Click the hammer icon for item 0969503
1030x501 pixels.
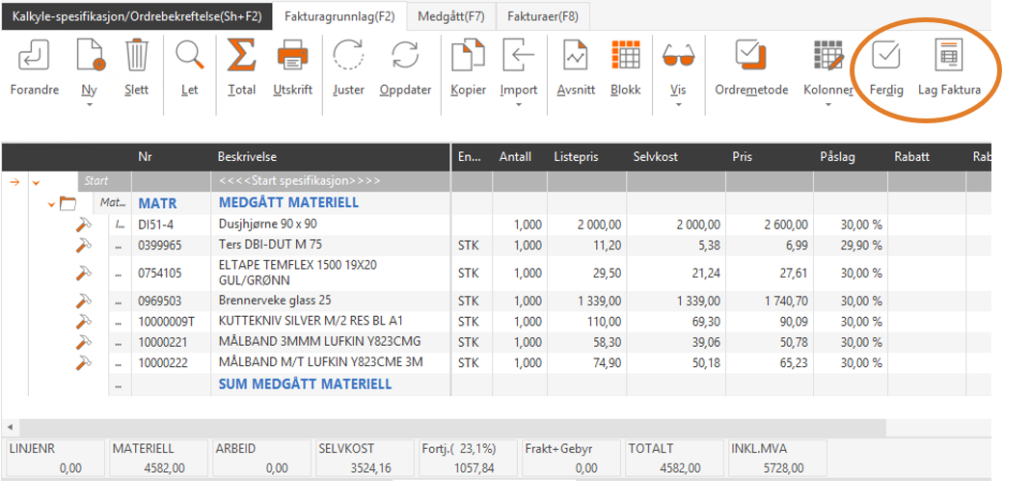(x=83, y=301)
